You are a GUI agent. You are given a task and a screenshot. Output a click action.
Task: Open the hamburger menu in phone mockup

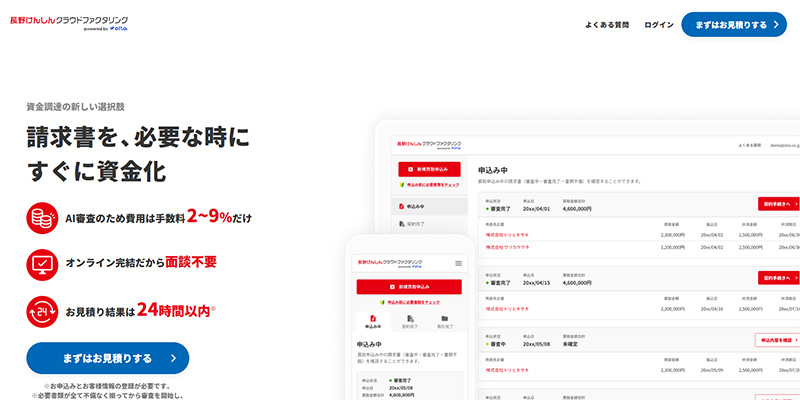(x=458, y=263)
